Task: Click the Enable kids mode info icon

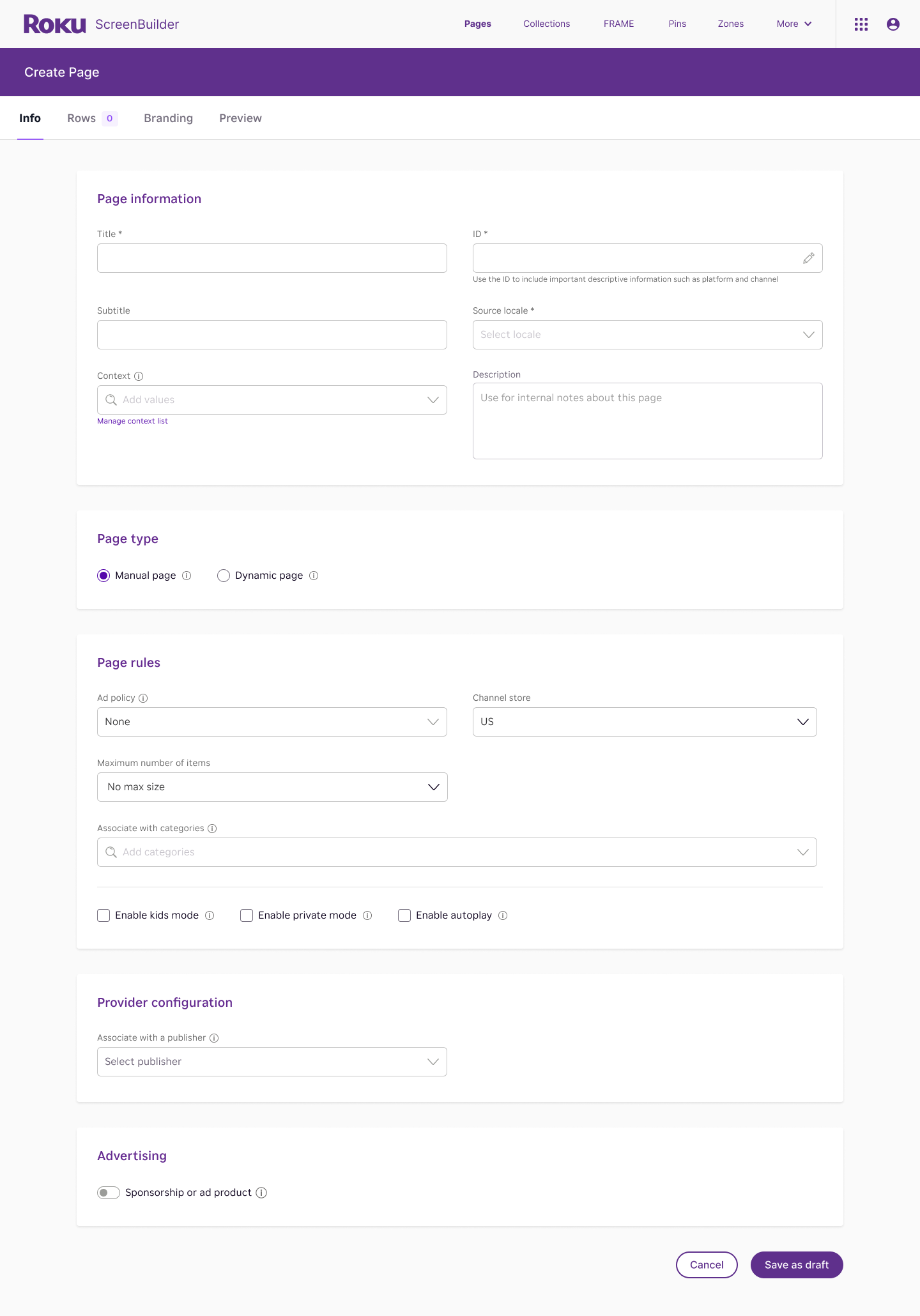Action: coord(210,915)
